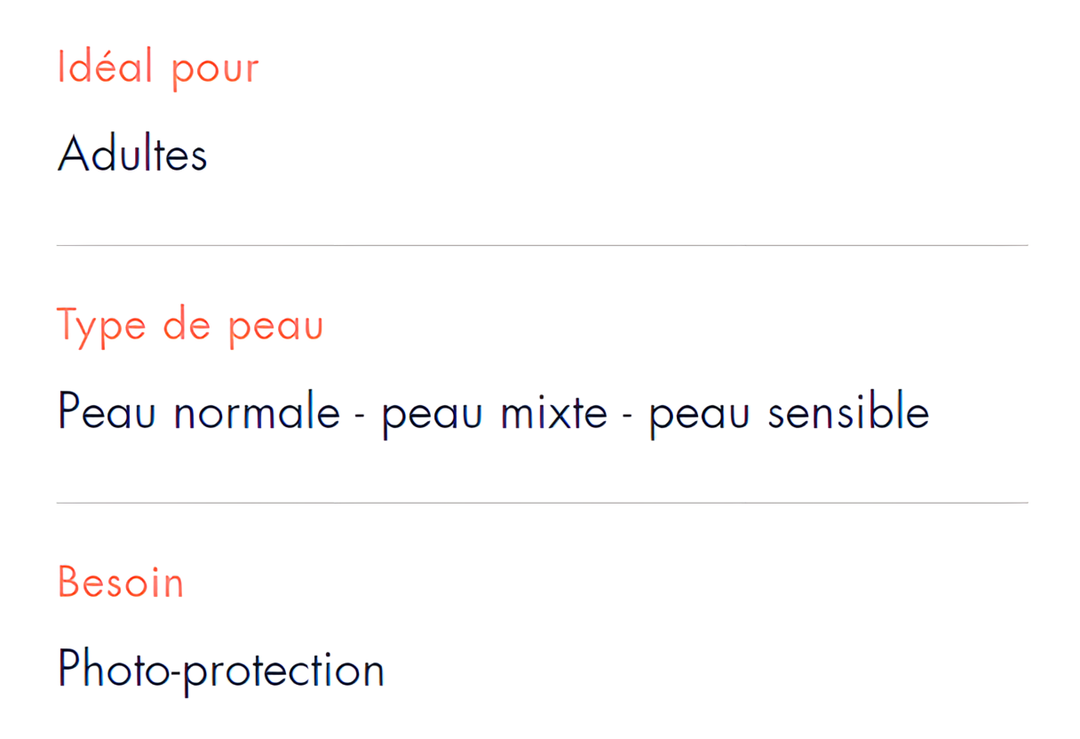This screenshot has width=1080, height=739.
Task: Click the word 'de' in the orange heading
Action: coord(187,324)
